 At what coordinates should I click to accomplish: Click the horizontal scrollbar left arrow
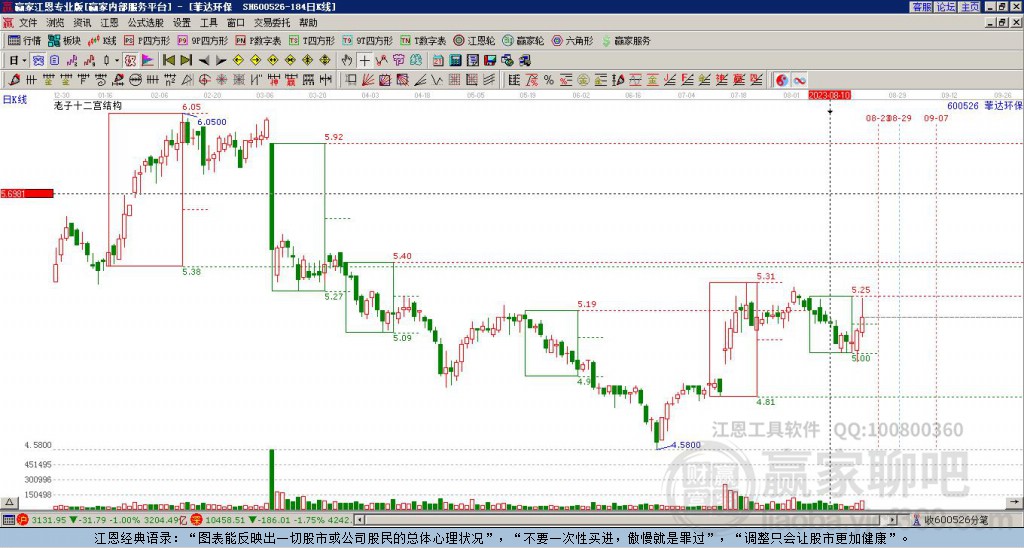[x=359, y=520]
